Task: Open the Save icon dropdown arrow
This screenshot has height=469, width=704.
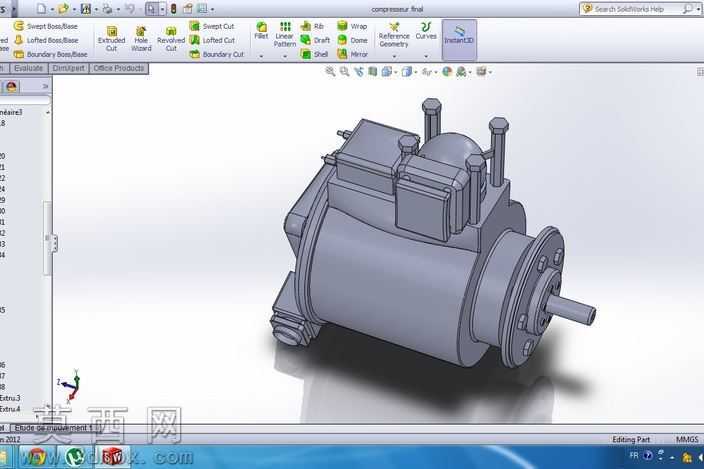Action: click(96, 9)
